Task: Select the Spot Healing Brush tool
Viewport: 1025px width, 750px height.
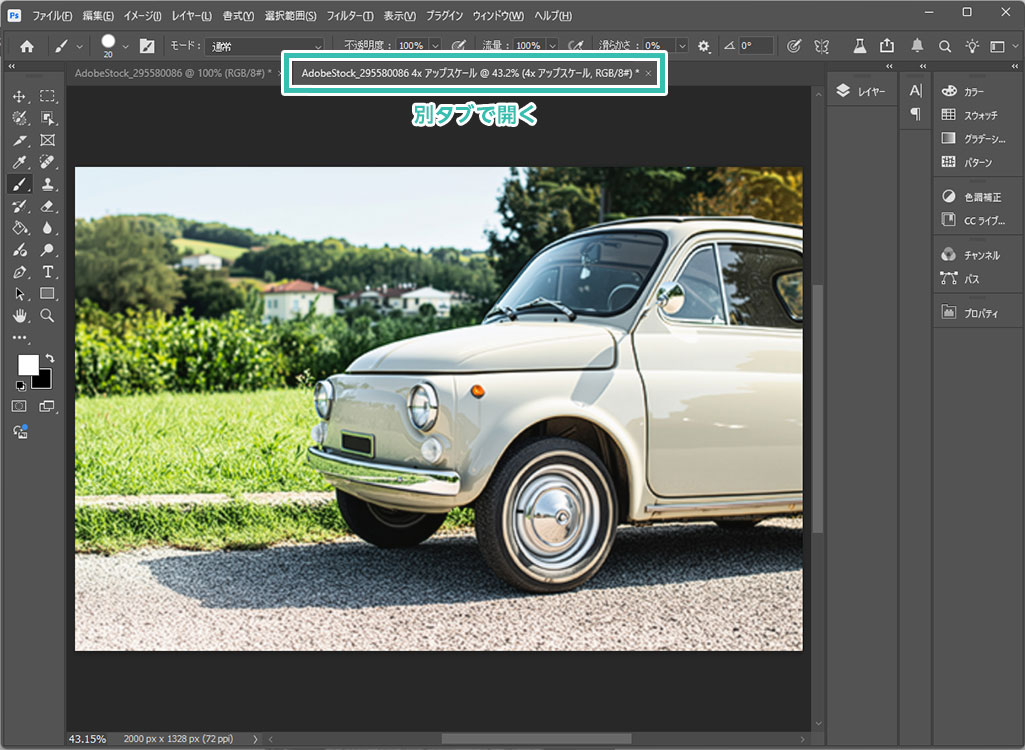Action: (x=47, y=162)
